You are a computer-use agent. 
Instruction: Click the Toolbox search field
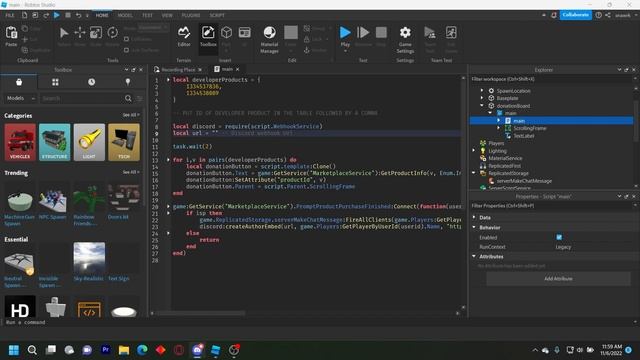(82, 98)
